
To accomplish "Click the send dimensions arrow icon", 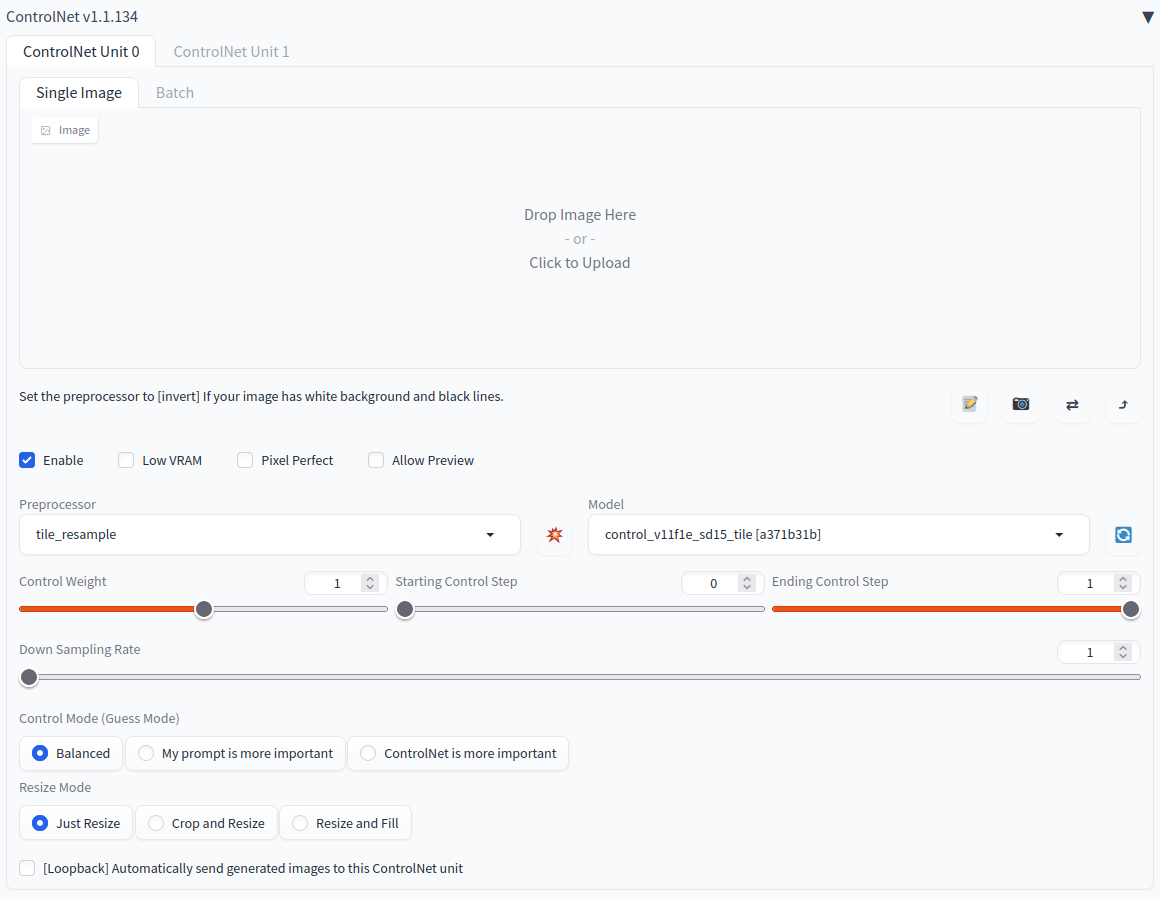I will tap(1123, 404).
